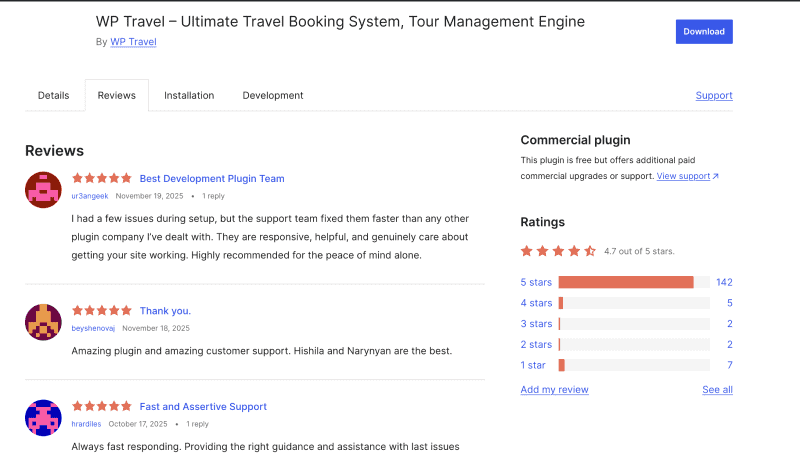The image size is (800, 460).
Task: Click November 19, 2025 review date
Action: 149,196
